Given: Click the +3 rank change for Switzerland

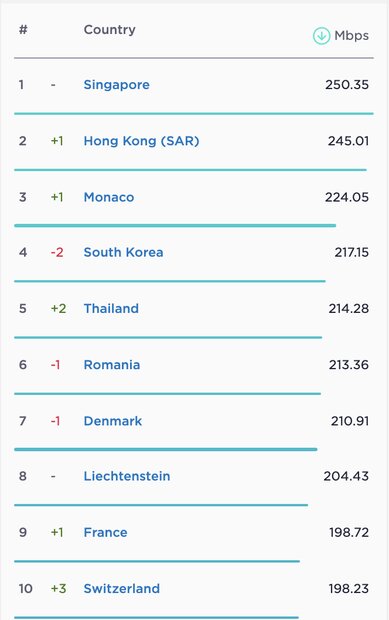Looking at the screenshot, I should [58, 588].
